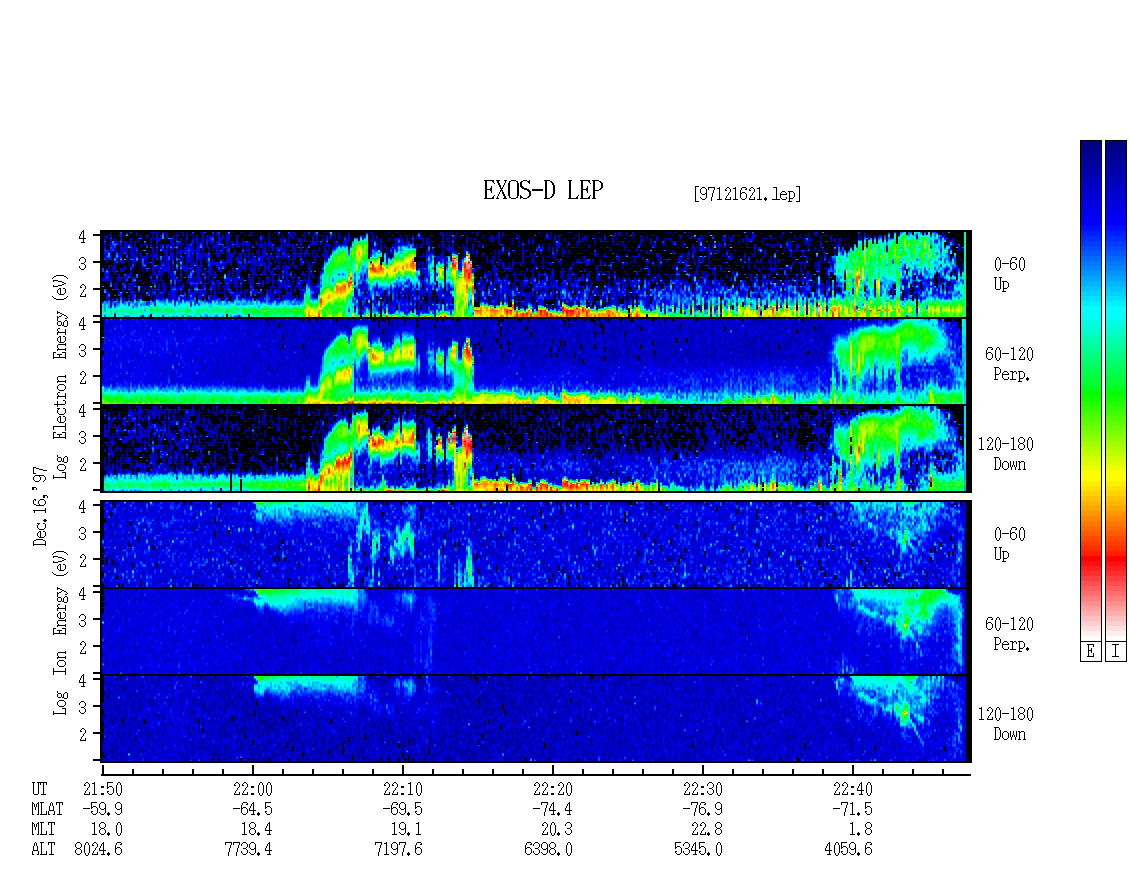Select the boxed I label under the color bar
Viewport: 1130px width, 875px height.
1116,652
